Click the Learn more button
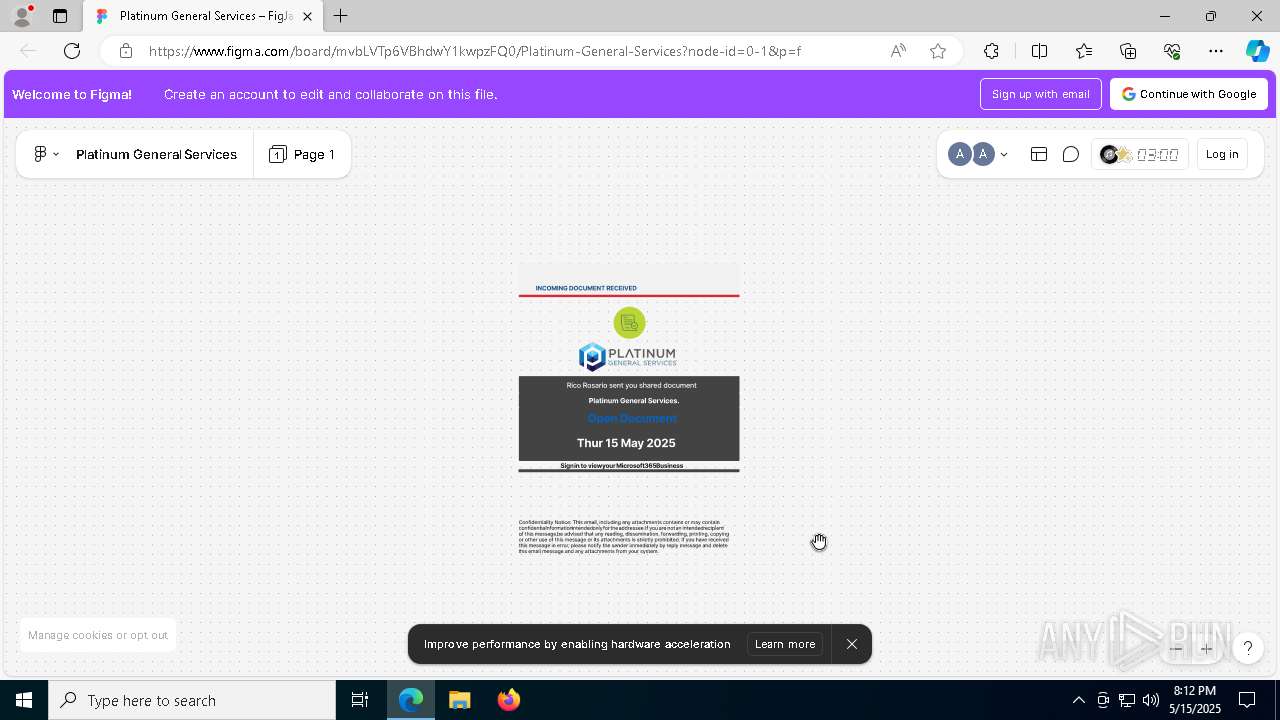This screenshot has width=1280, height=720. [785, 644]
